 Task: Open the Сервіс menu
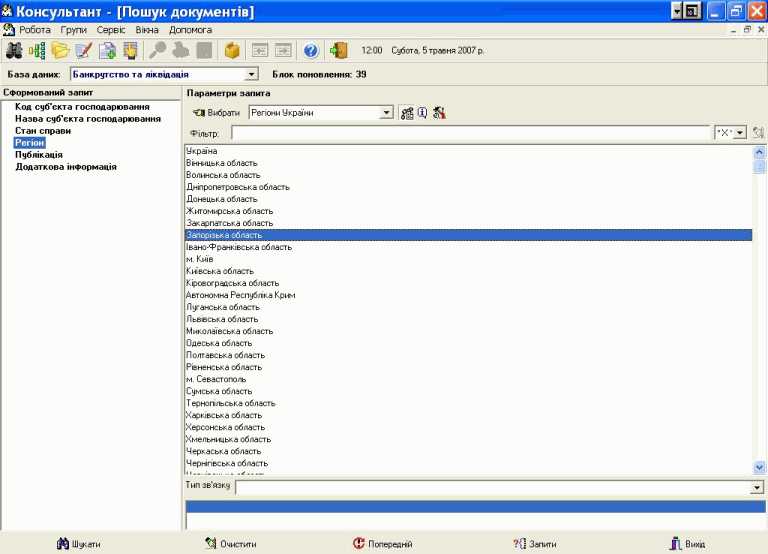coord(111,30)
